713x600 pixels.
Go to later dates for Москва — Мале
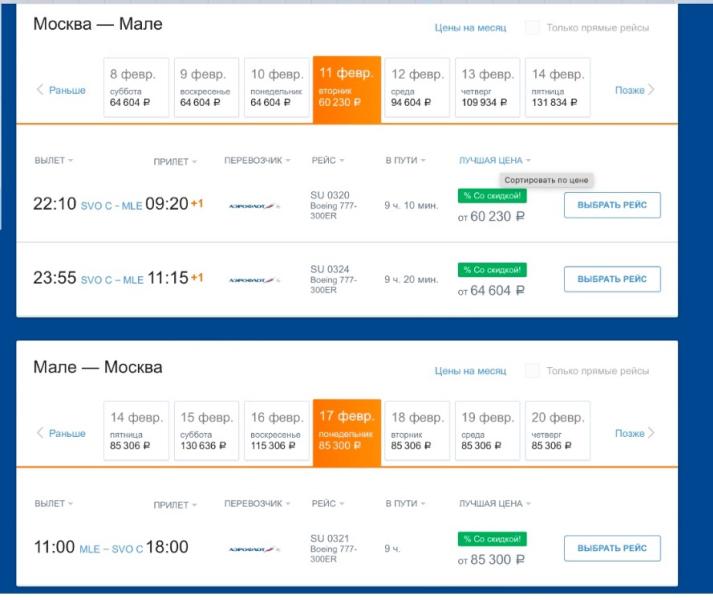(x=635, y=89)
